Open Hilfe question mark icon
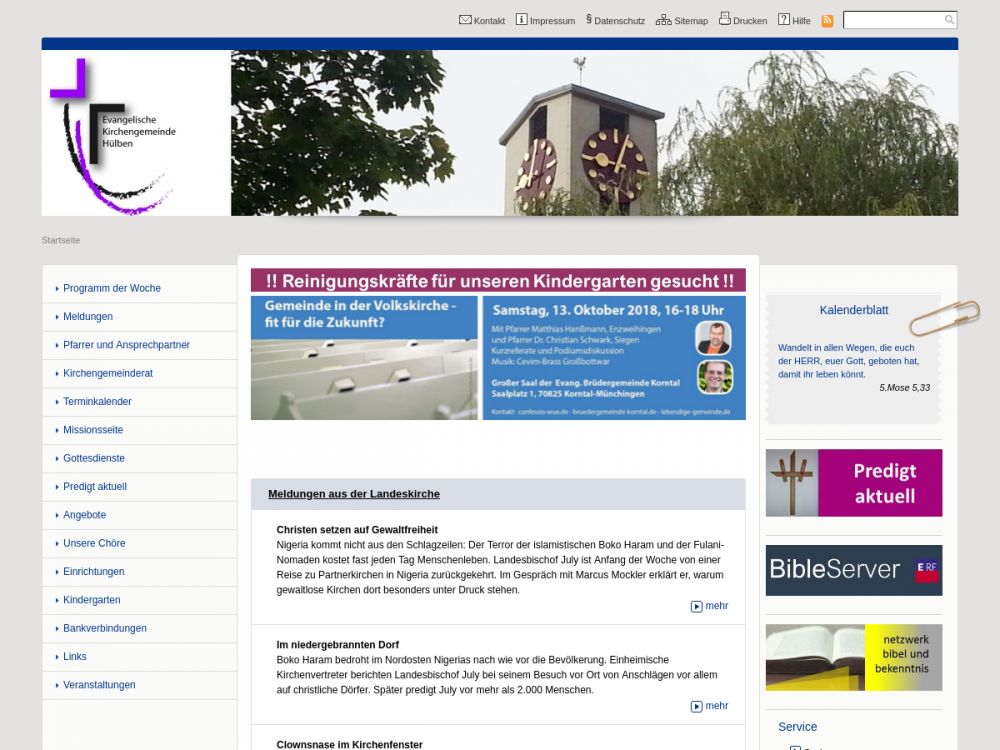Viewport: 1000px width, 750px height. coord(784,20)
